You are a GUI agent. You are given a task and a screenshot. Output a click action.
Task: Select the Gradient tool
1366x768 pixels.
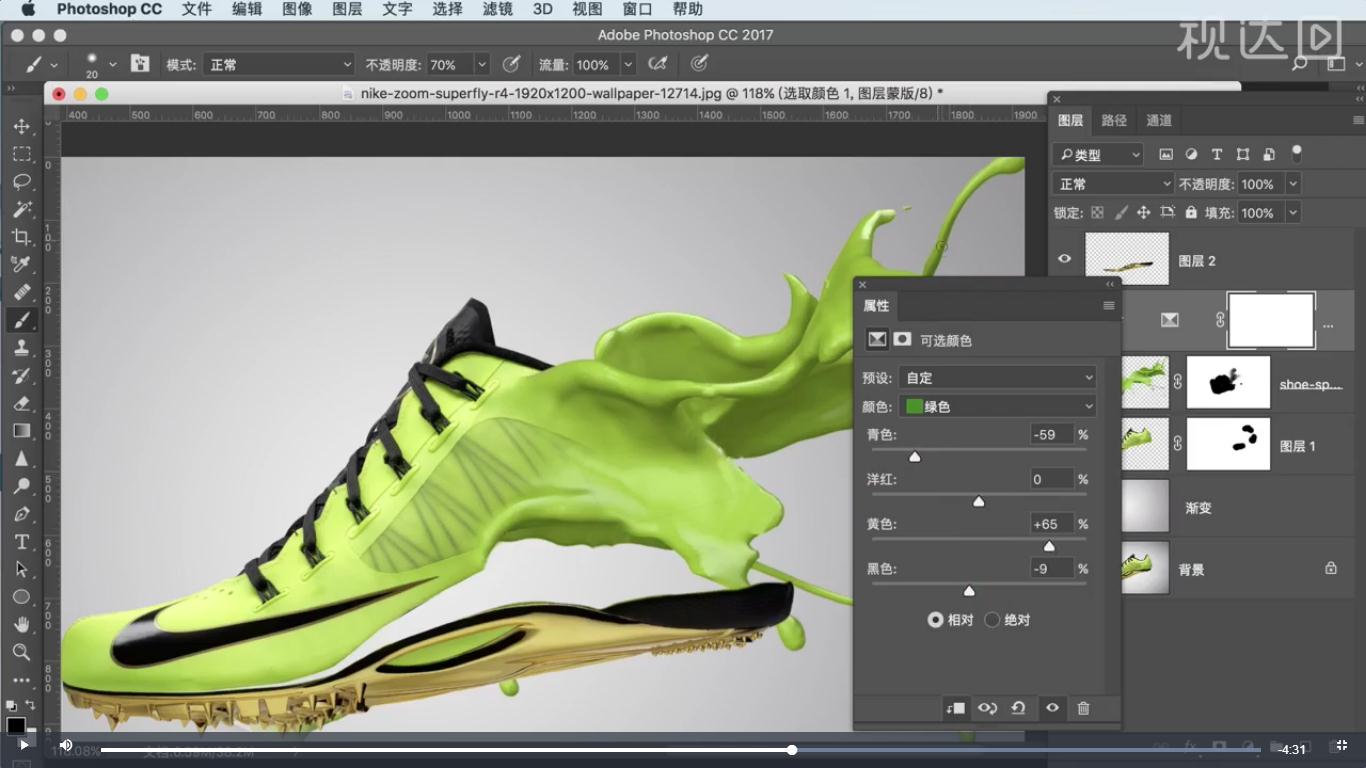point(21,431)
